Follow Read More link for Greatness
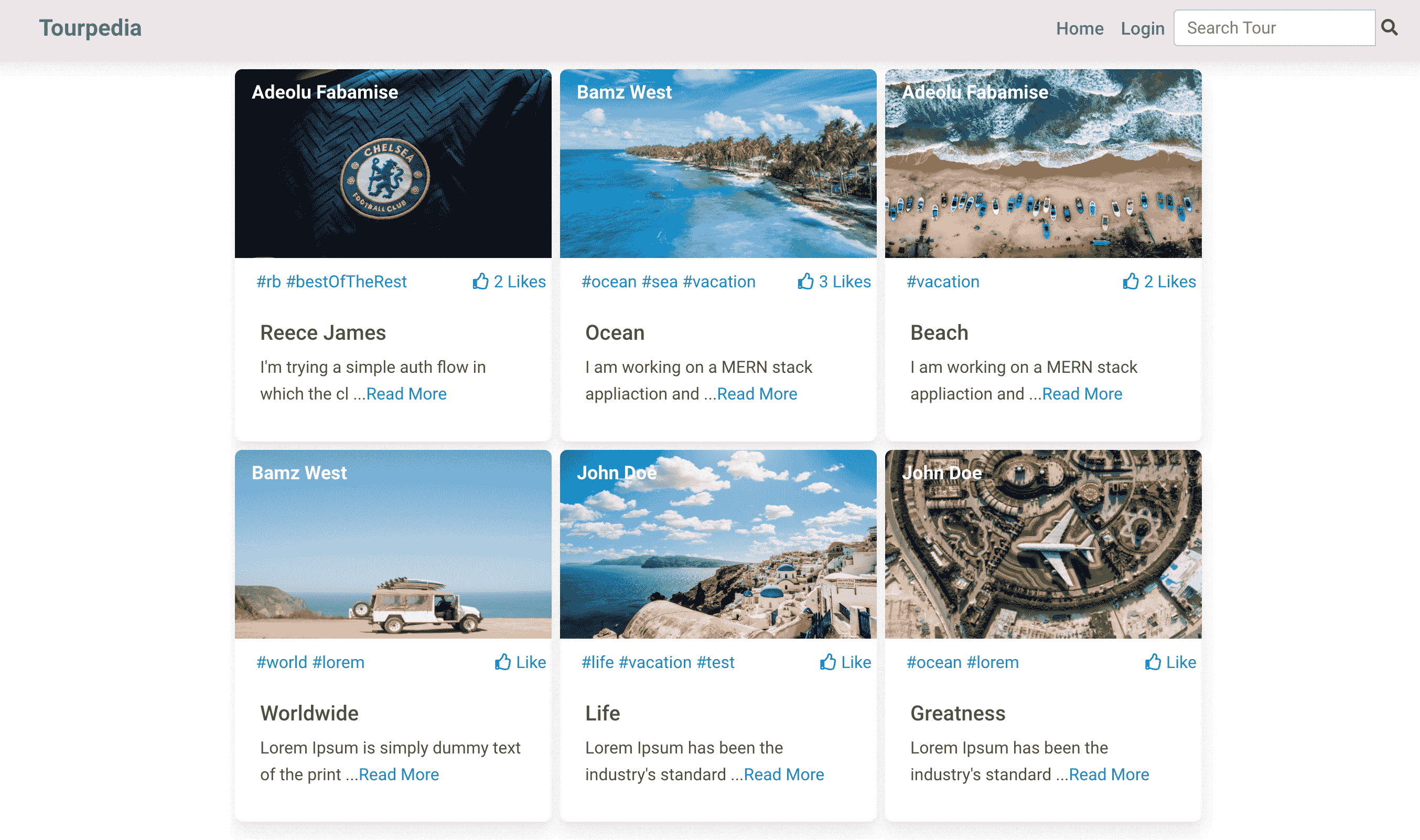The height and width of the screenshot is (840, 1420). click(x=1108, y=774)
